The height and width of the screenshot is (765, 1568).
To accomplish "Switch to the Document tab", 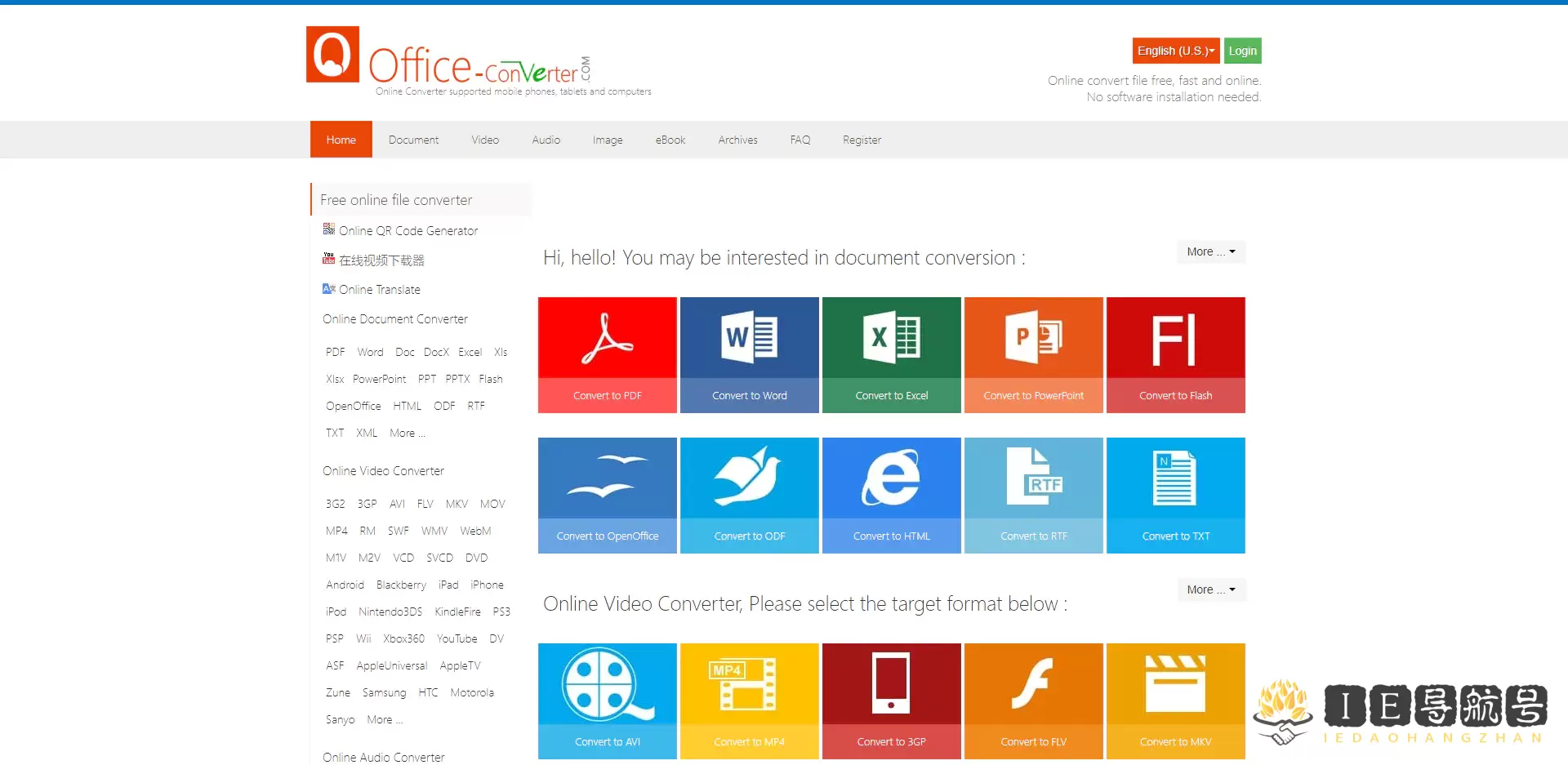I will (413, 140).
